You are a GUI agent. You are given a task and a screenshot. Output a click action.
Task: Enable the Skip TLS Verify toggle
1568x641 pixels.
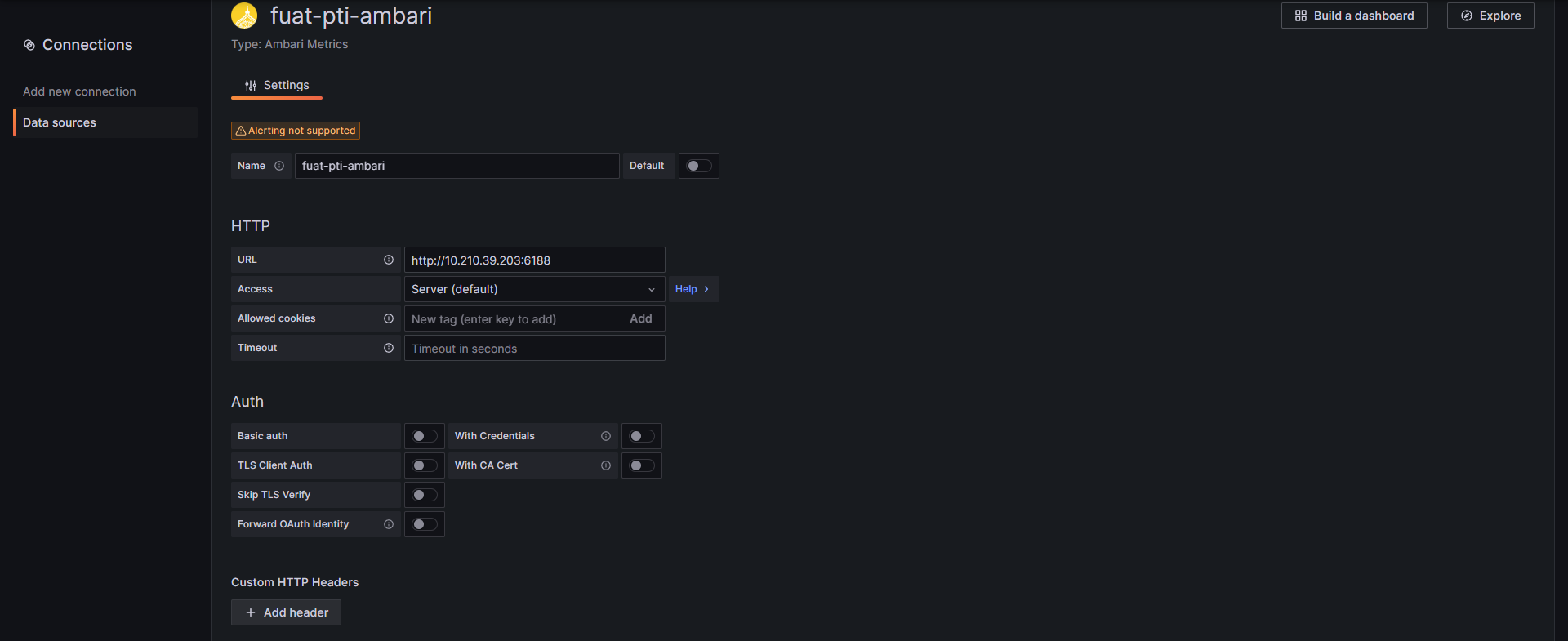tap(425, 495)
